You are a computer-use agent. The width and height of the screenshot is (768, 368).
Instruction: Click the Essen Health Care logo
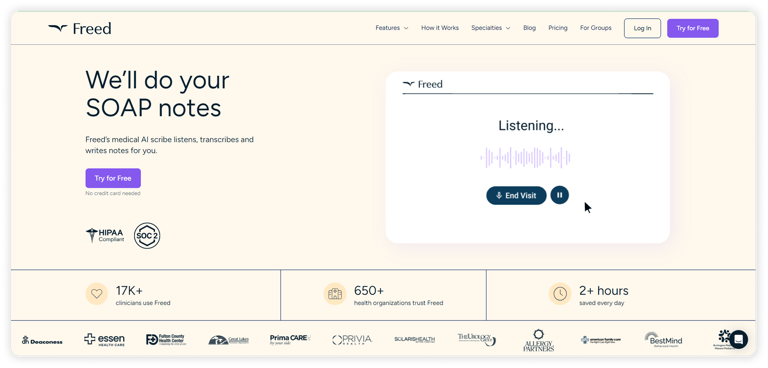click(104, 339)
